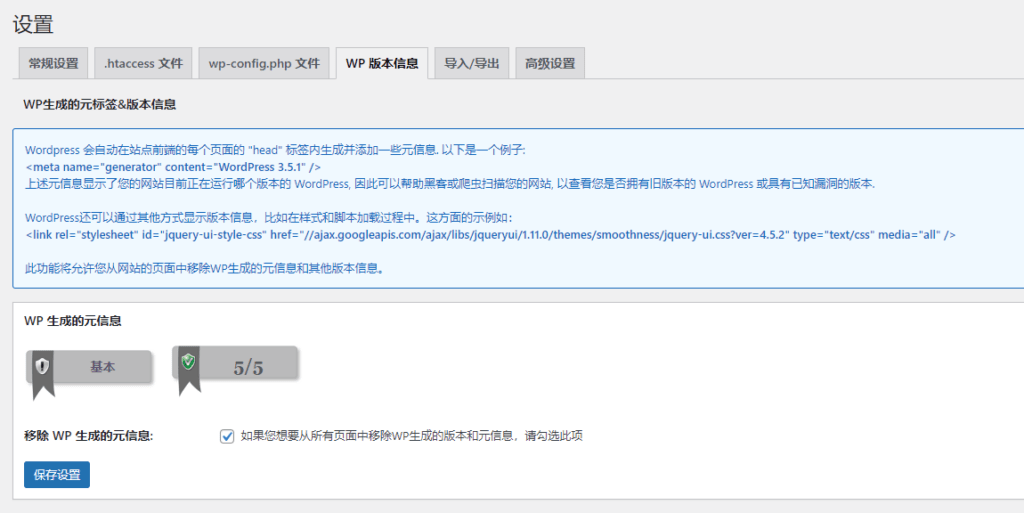This screenshot has width=1024, height=513.
Task: Click the link stylesheet jquery-ui example code
Action: click(x=490, y=234)
